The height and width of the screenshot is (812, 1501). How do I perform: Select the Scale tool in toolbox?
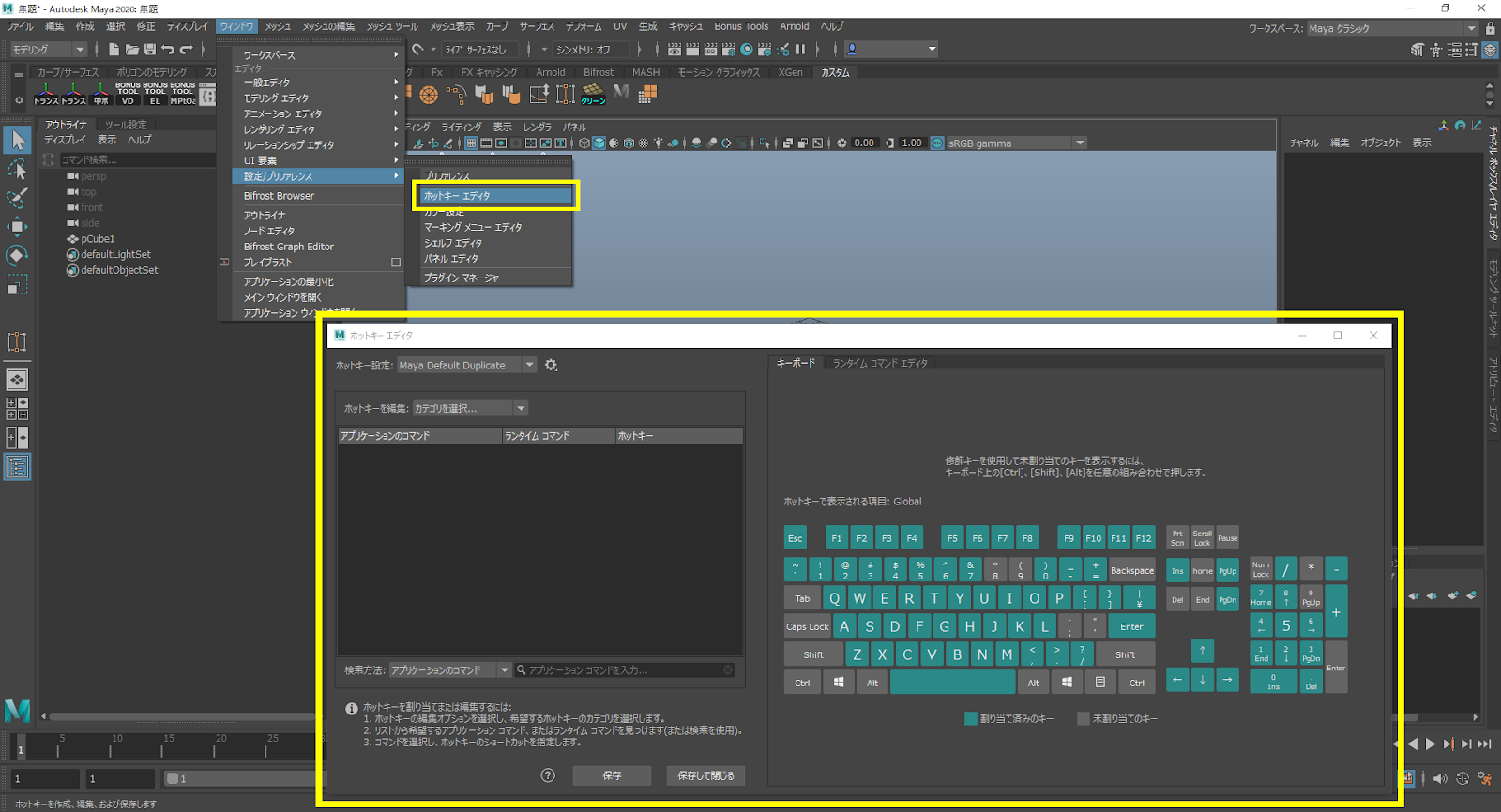pos(17,284)
